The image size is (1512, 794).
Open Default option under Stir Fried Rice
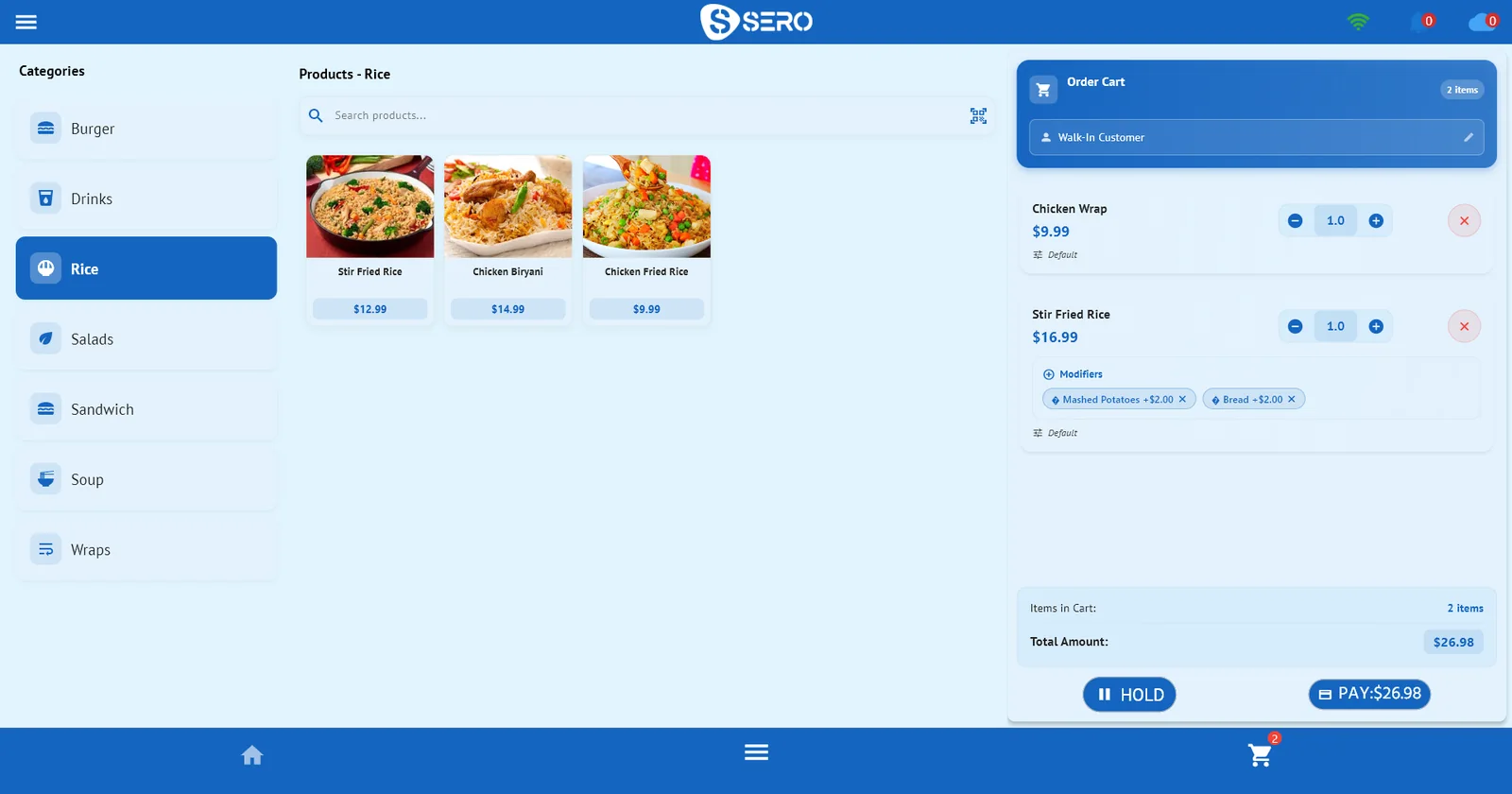[x=1055, y=433]
